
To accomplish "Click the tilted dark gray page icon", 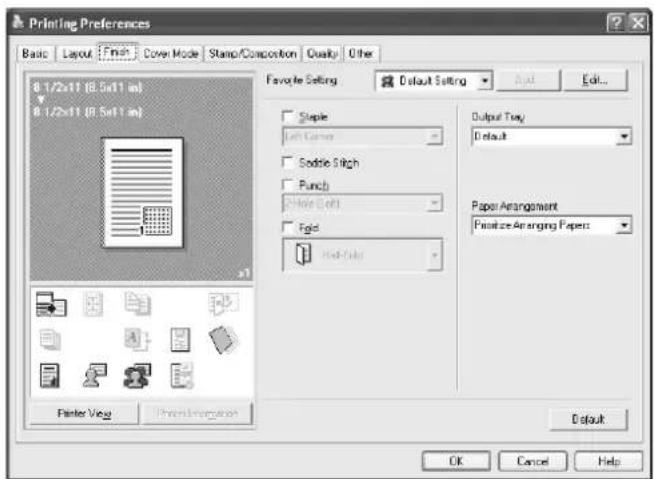I will click(223, 340).
